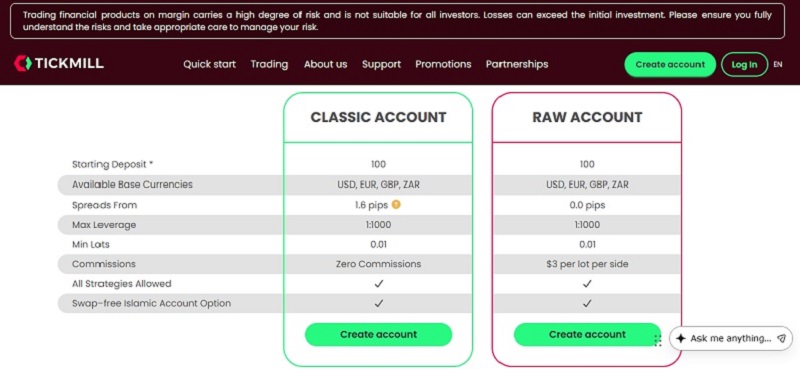Click the CLASSIC ACCOUNT heading
Viewport: 800px width, 369px height.
click(379, 117)
